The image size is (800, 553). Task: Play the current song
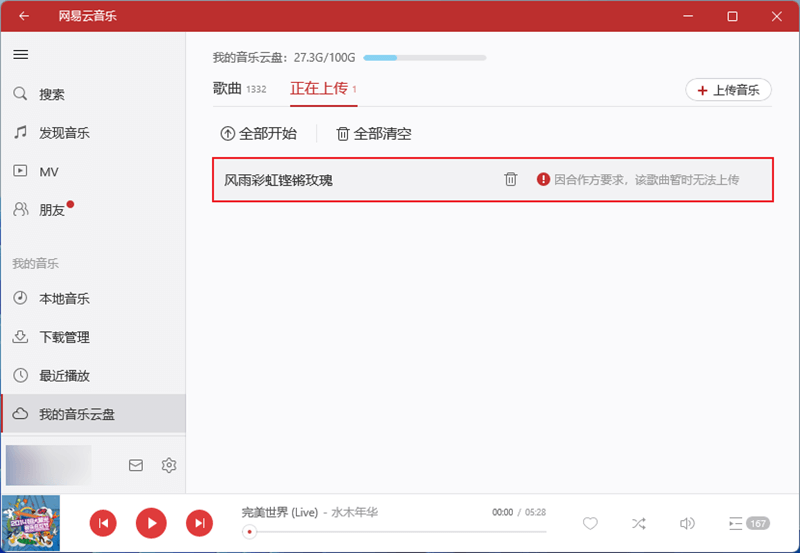point(151,523)
